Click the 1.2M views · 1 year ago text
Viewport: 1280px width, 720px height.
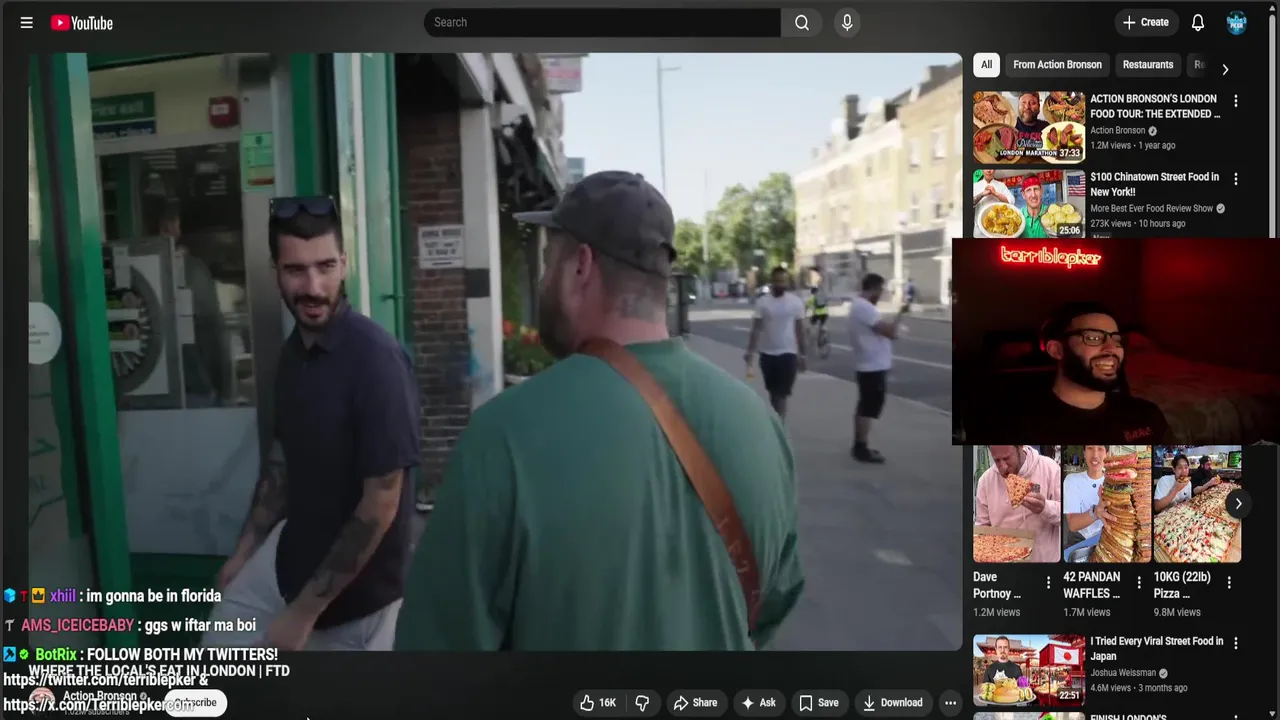(x=1133, y=146)
